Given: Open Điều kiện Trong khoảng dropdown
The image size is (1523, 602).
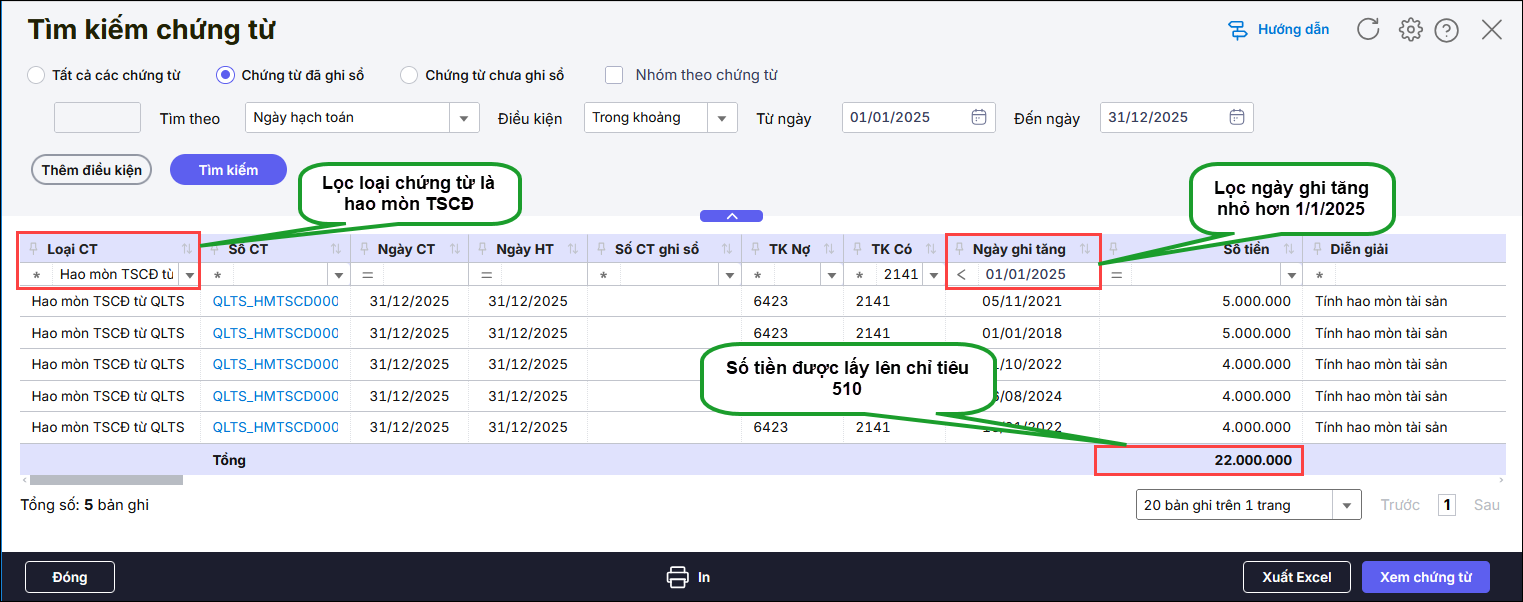Looking at the screenshot, I should click(x=722, y=118).
